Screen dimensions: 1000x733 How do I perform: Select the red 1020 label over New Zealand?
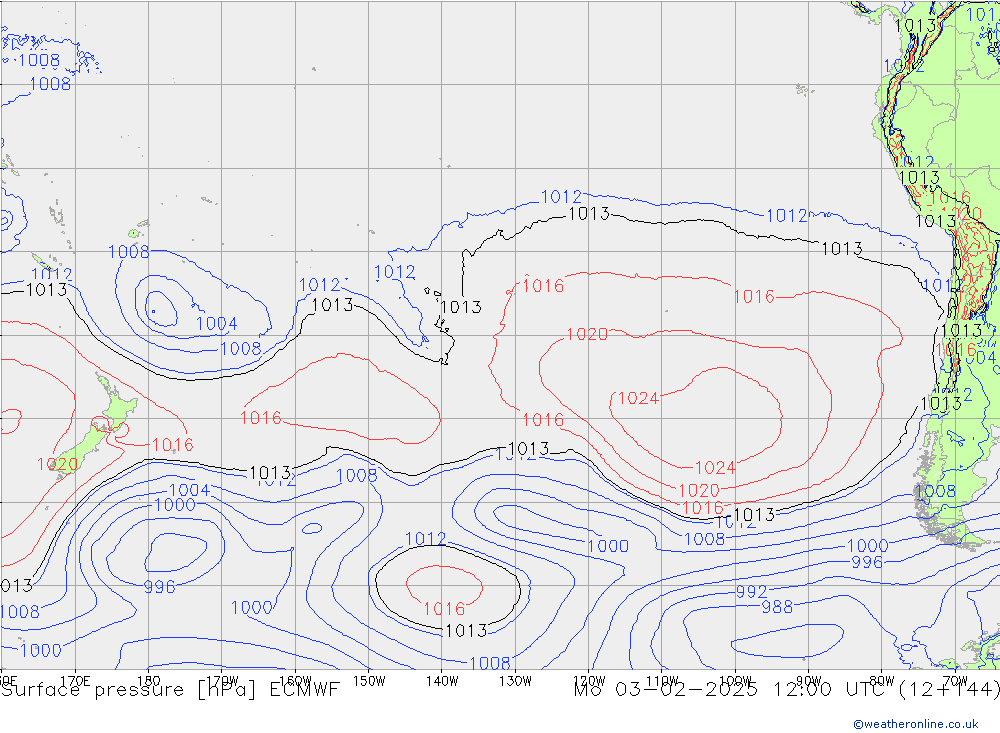[x=57, y=464]
